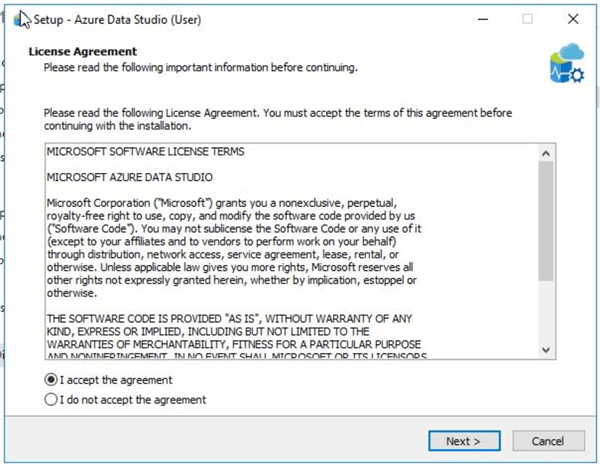Viewport: 600px width, 465px height.
Task: Click the "MICROSOFT SOFTWARE LICENSE TERMS" line
Action: click(x=145, y=152)
